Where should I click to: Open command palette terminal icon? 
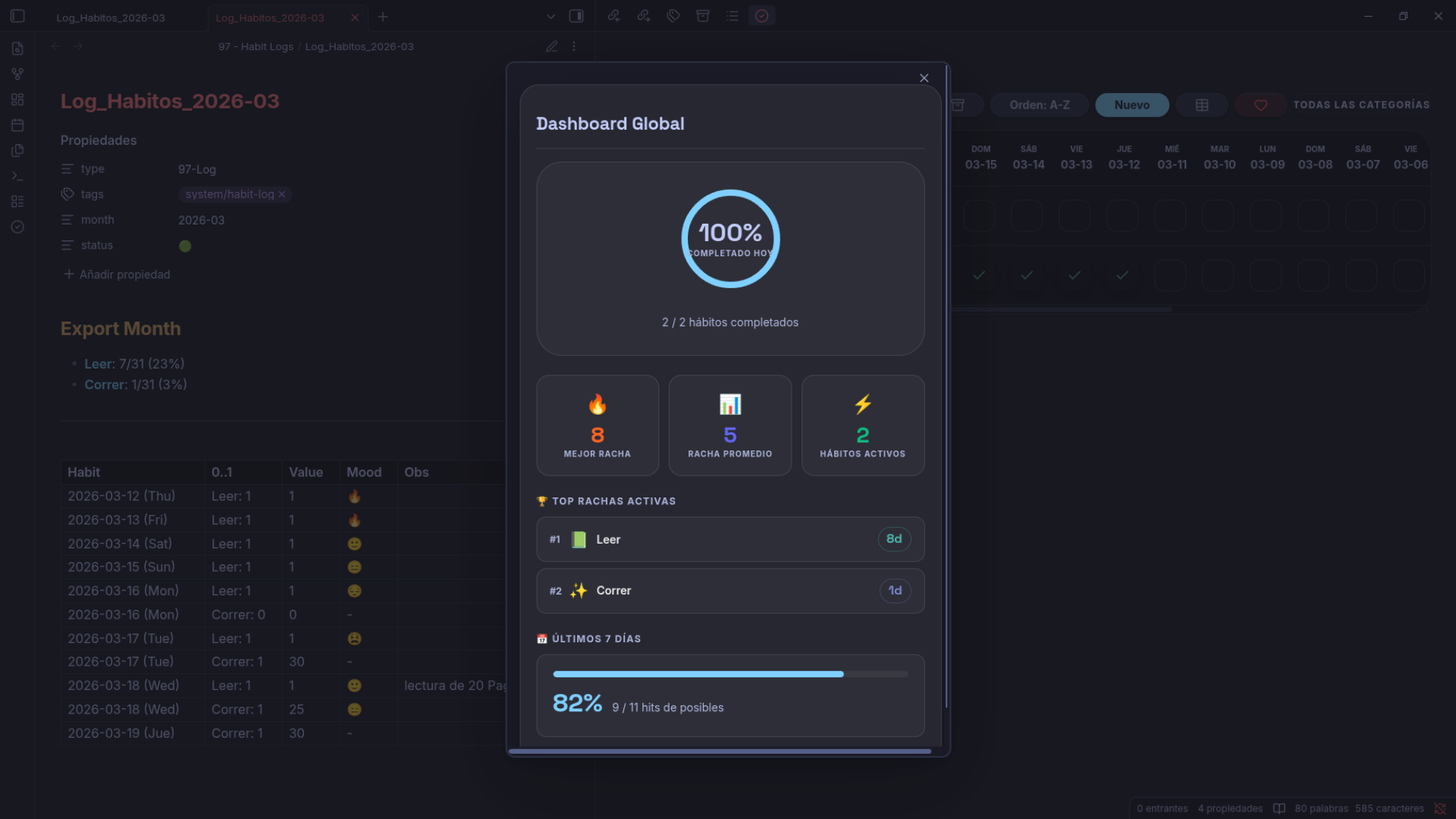17,176
